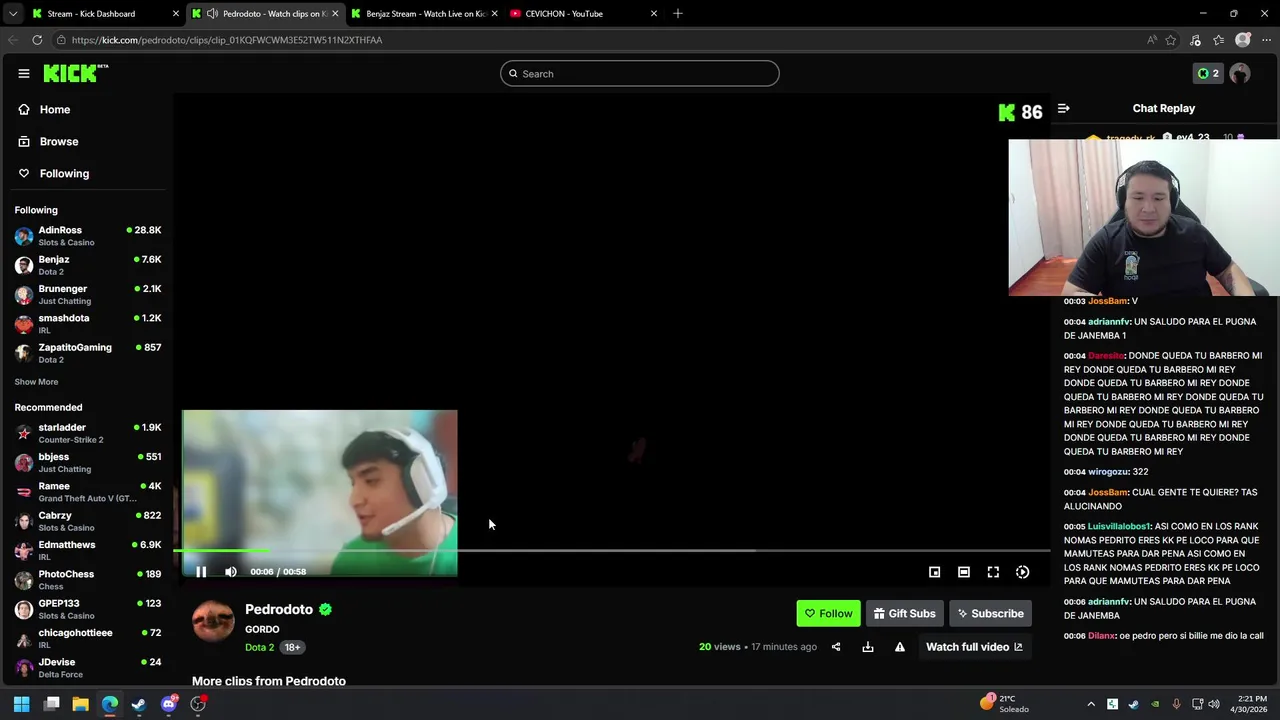The width and height of the screenshot is (1280, 720).
Task: Open GPEP133 recommended channel
Action: pyautogui.click(x=88, y=609)
